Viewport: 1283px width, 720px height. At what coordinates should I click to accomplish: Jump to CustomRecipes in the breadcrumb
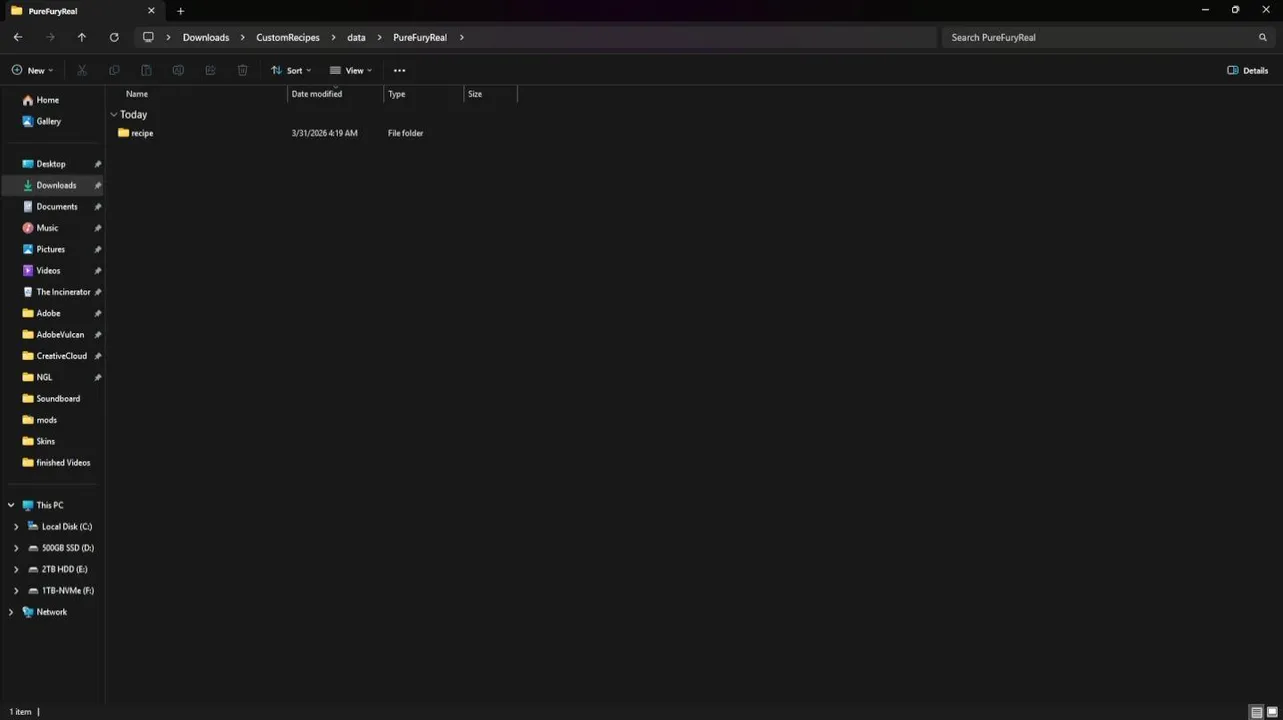(288, 37)
